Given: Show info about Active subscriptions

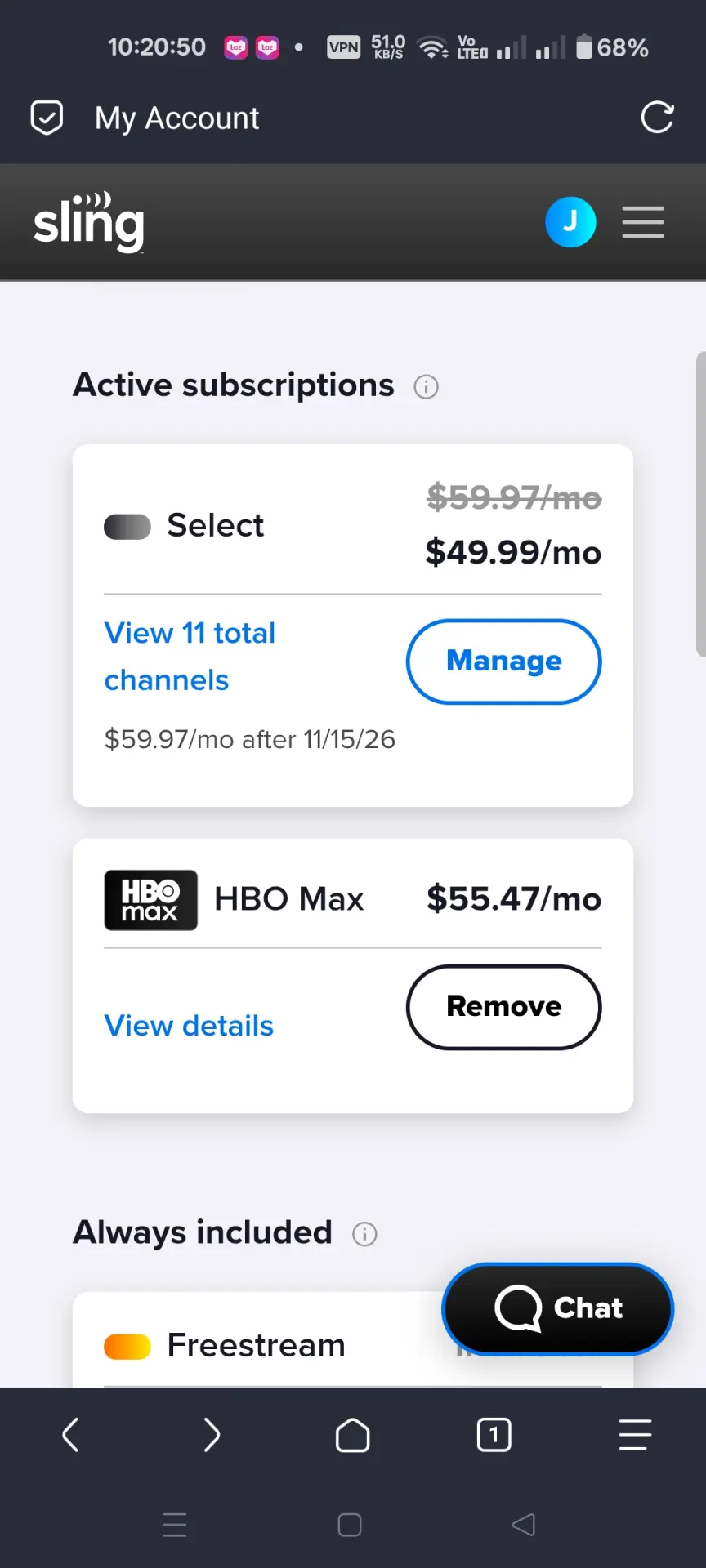Looking at the screenshot, I should point(426,386).
